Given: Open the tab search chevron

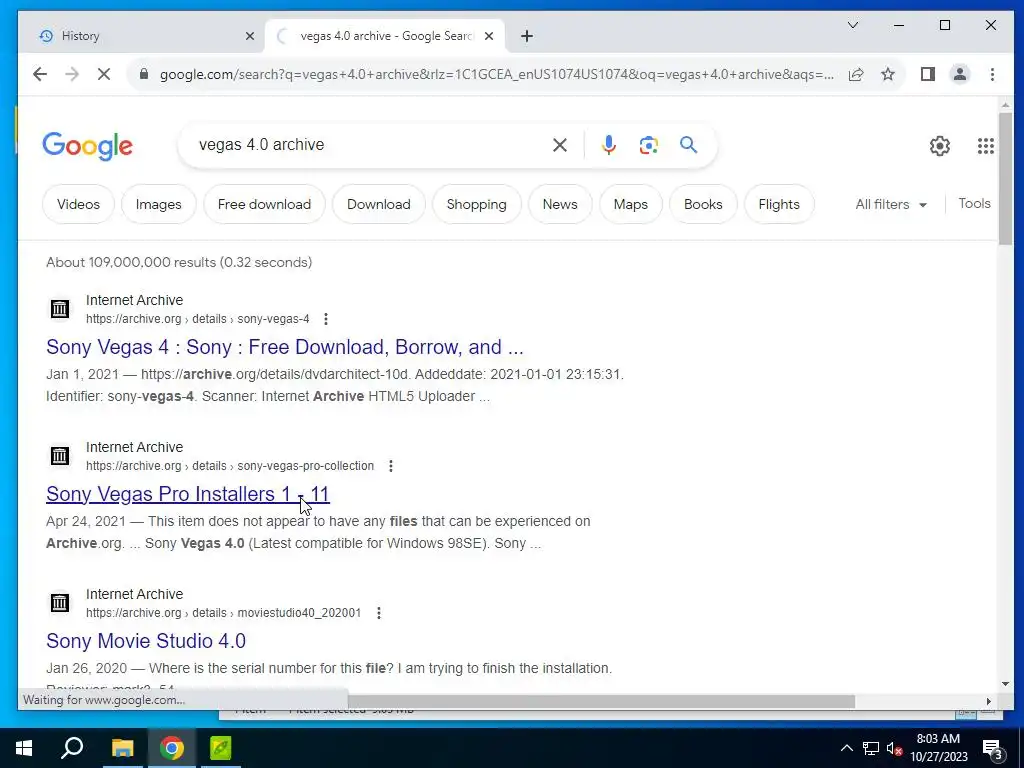Looking at the screenshot, I should [x=853, y=25].
